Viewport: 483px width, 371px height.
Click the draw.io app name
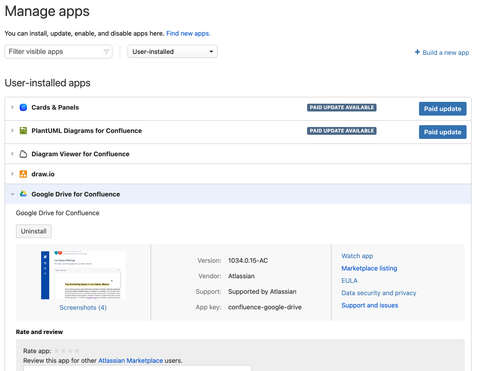click(x=43, y=174)
